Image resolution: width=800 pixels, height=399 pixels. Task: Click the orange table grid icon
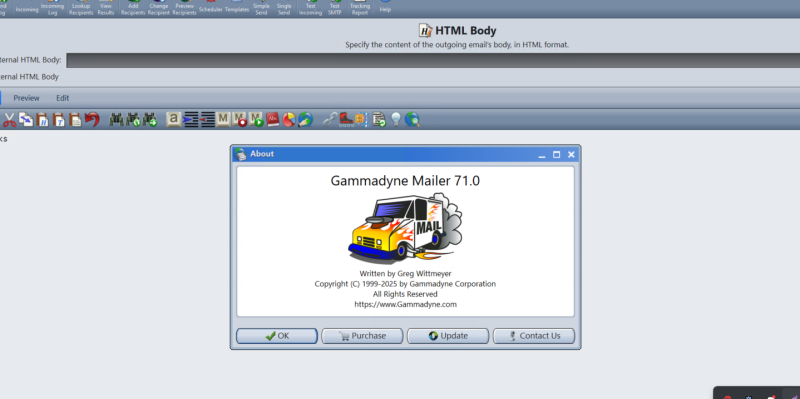pyautogui.click(x=361, y=120)
